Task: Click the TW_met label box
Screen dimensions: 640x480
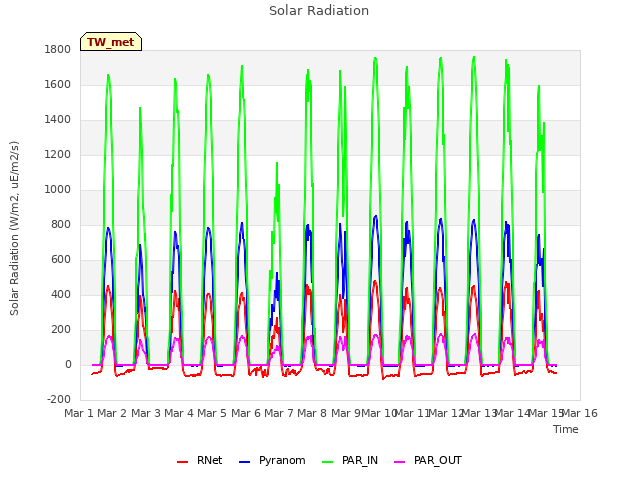Action: [111, 42]
